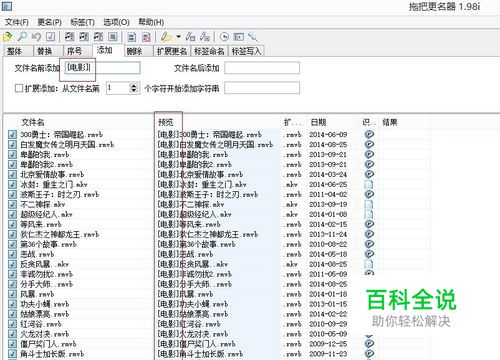Click the 文件名后添加 input field

click(262, 68)
